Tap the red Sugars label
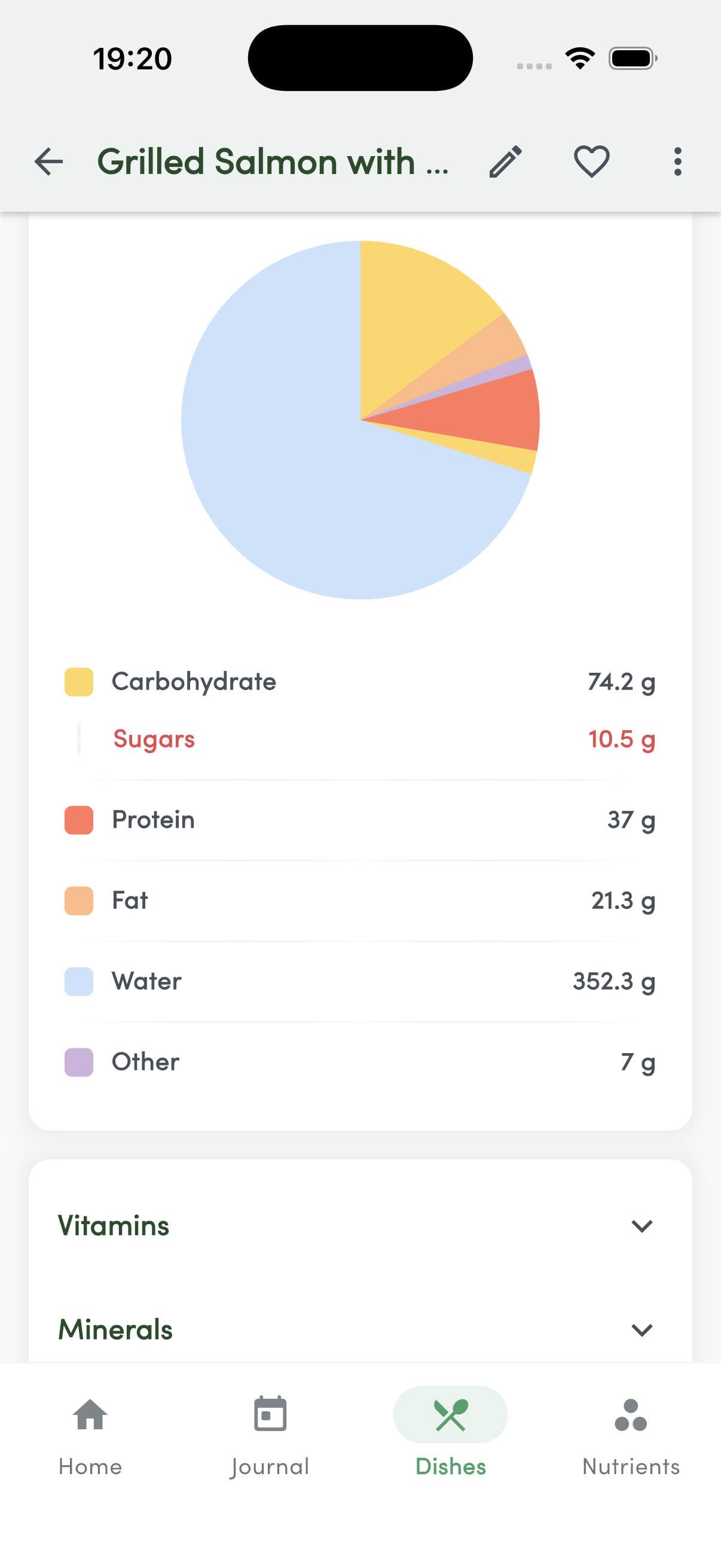 click(154, 739)
